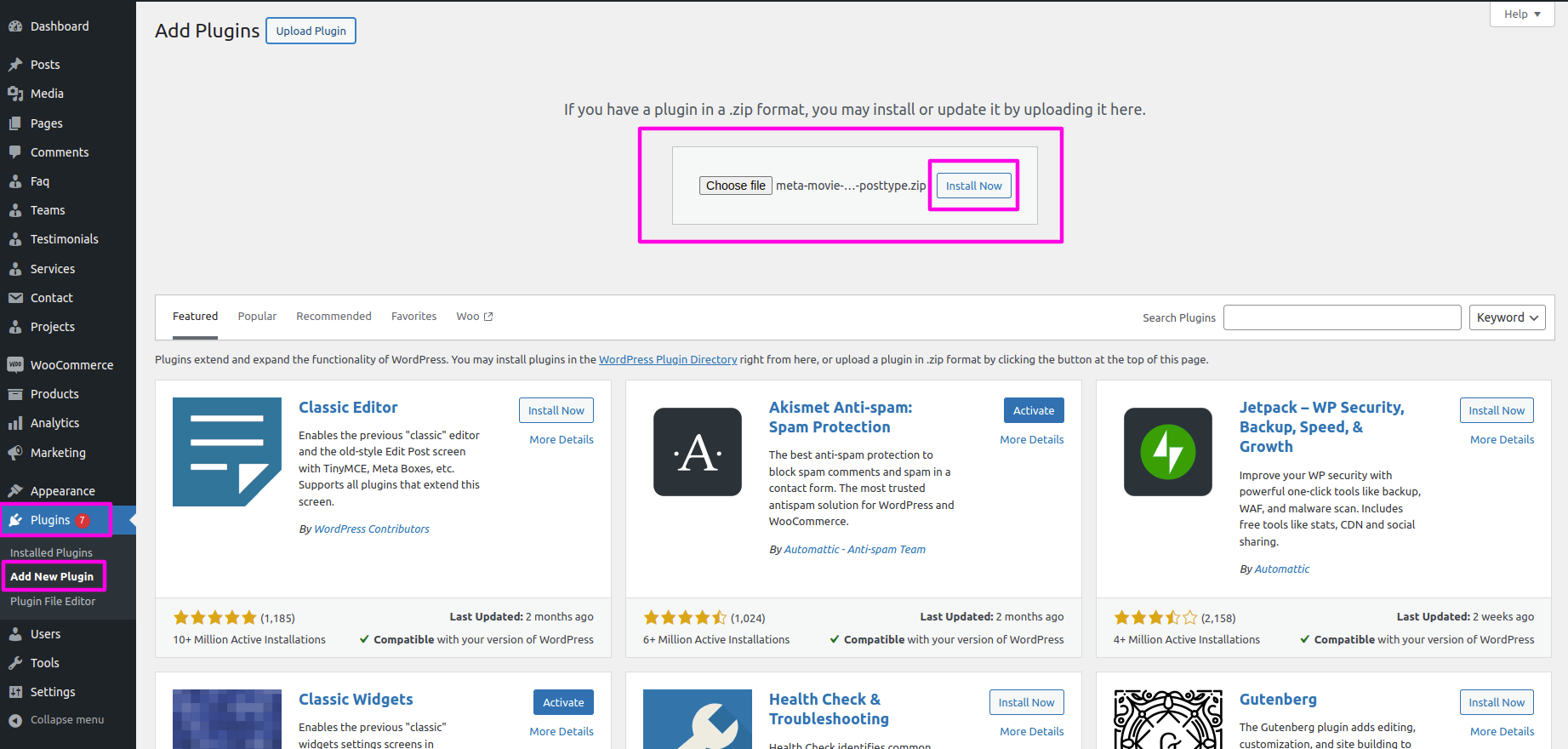Open the Woo external tab

coord(475,317)
